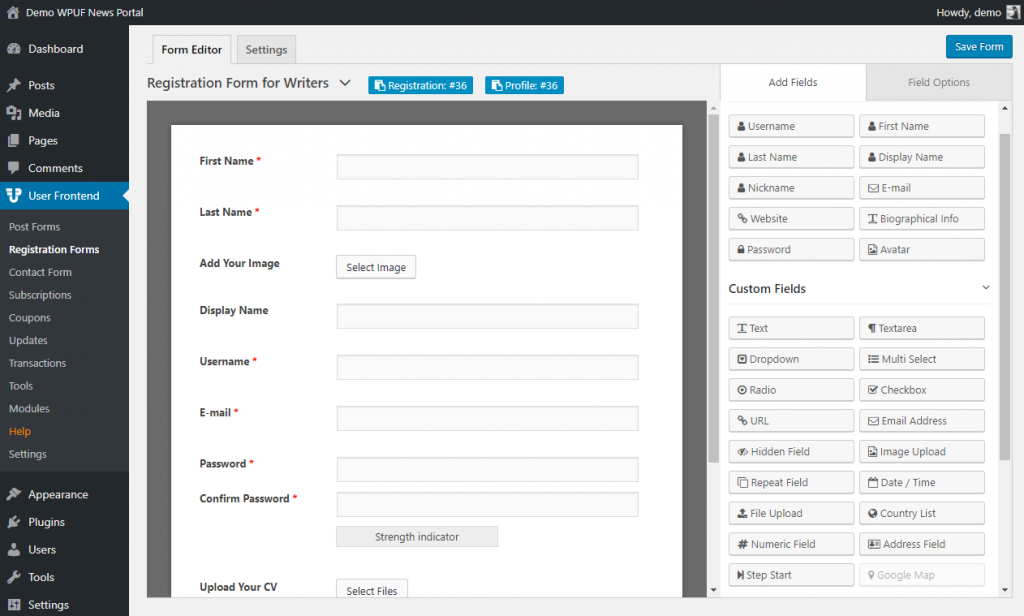Image resolution: width=1024 pixels, height=616 pixels.
Task: Add a Checkbox custom field
Action: click(921, 390)
